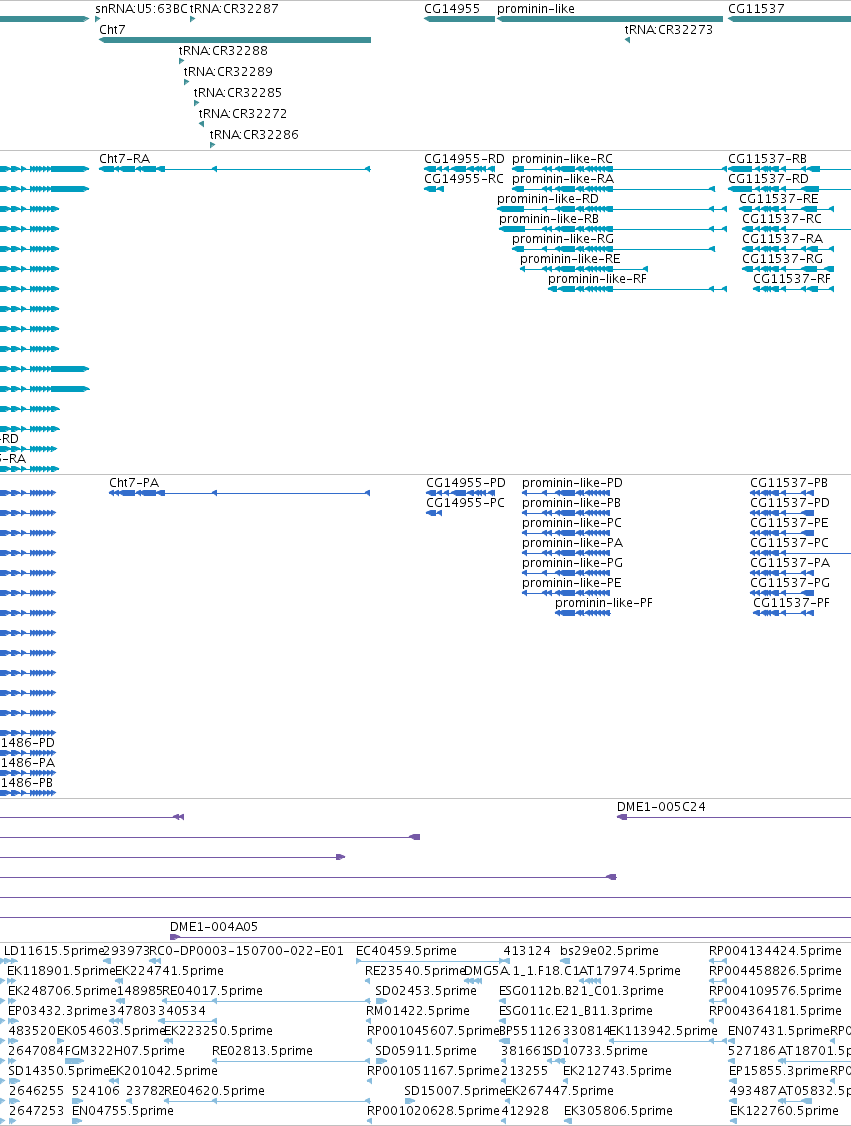This screenshot has height=1126, width=851.
Task: Select the Cht7-RA transcript label
Action: [x=124, y=159]
